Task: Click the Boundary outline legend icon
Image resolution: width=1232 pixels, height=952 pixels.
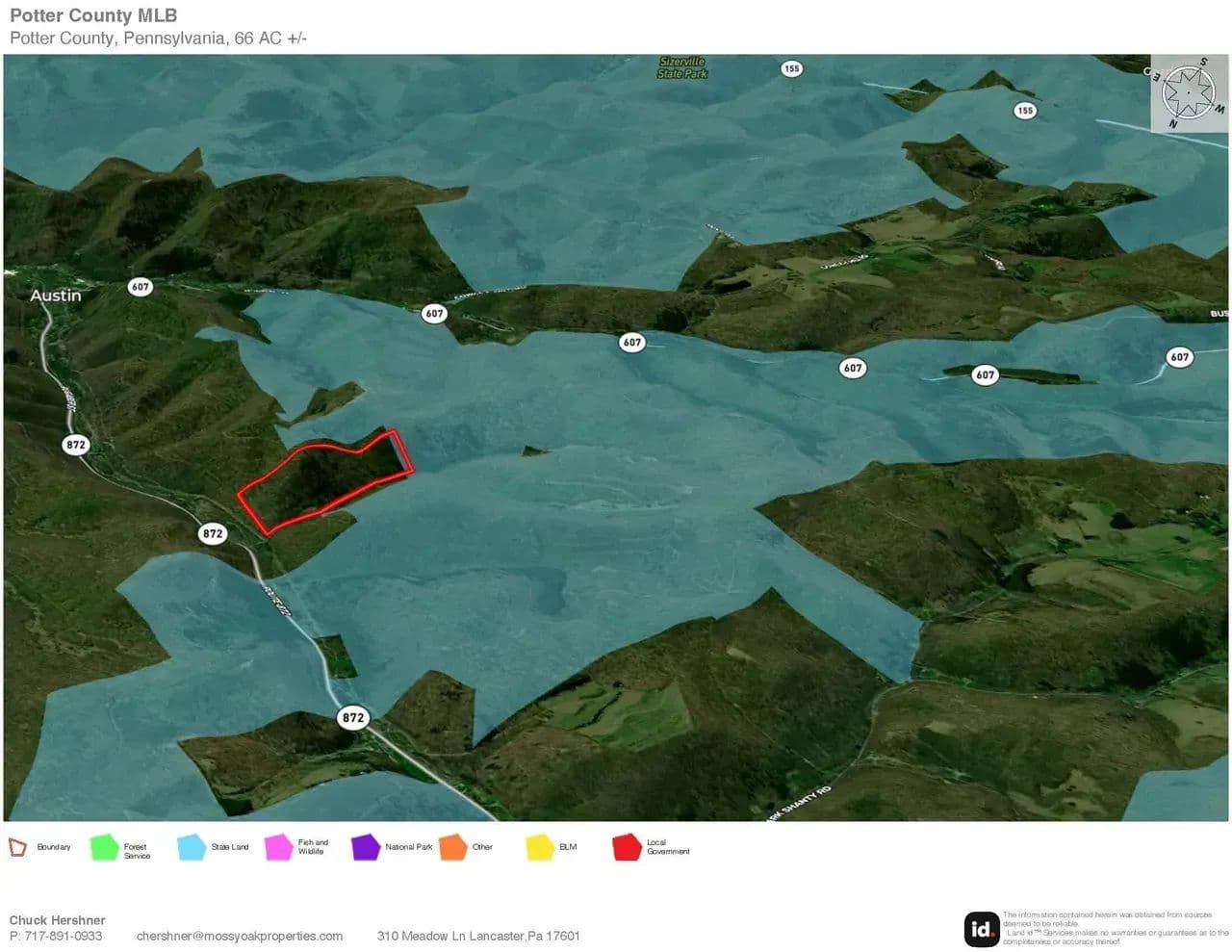Action: 17,847
